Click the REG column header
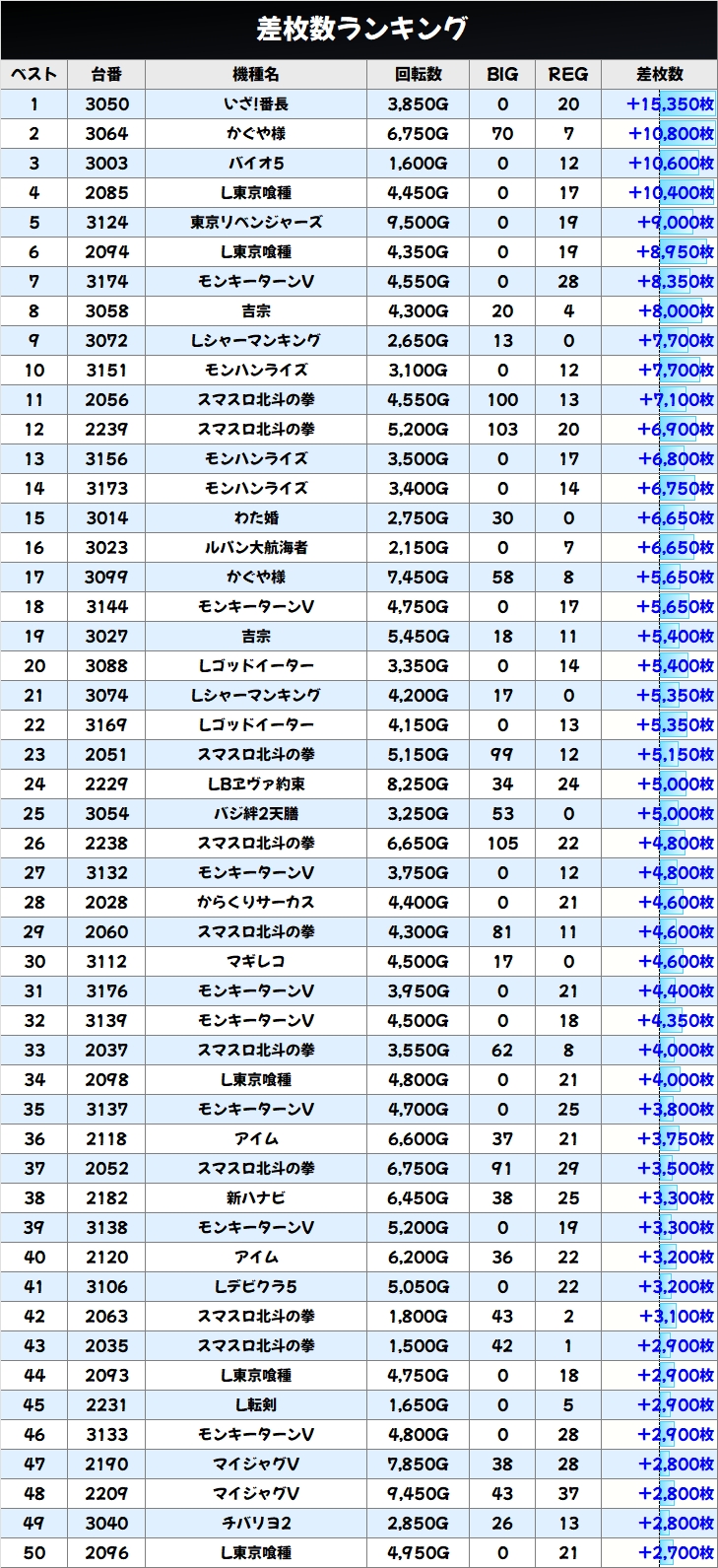Image resolution: width=718 pixels, height=1568 pixels. [x=568, y=74]
